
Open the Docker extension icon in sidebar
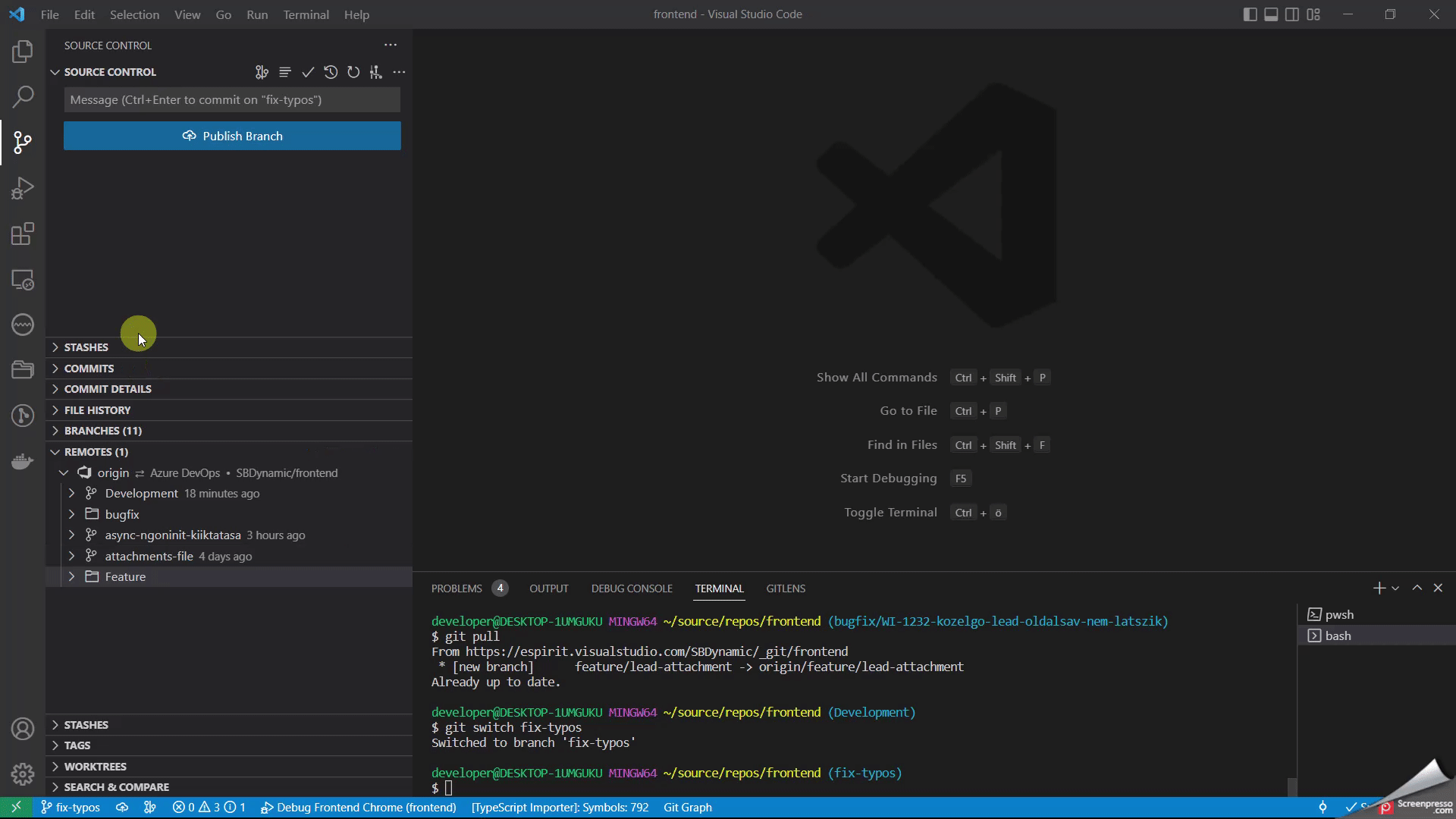coord(23,461)
